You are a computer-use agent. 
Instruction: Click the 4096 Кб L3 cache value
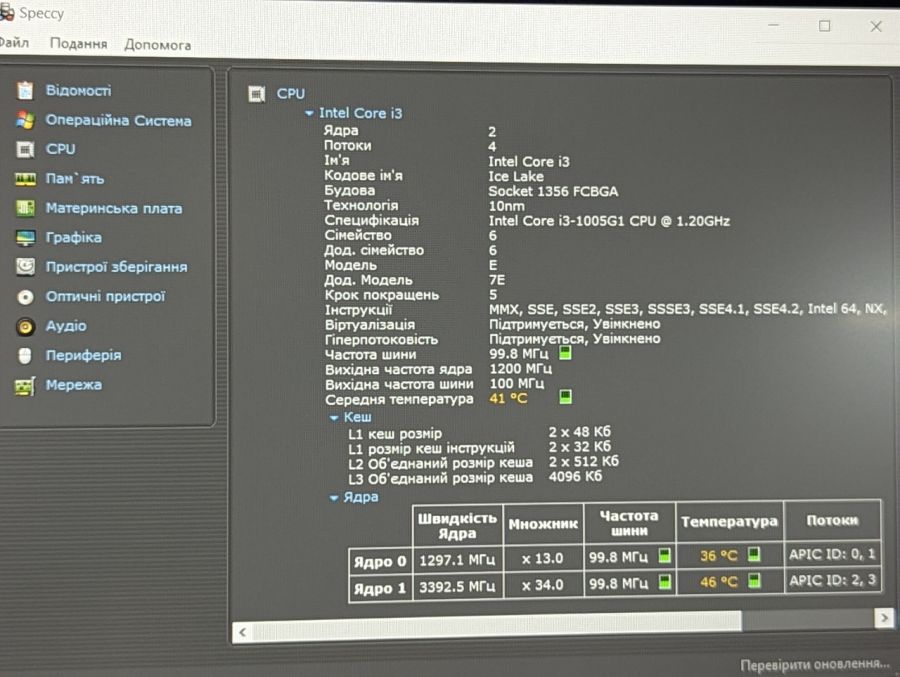point(575,477)
